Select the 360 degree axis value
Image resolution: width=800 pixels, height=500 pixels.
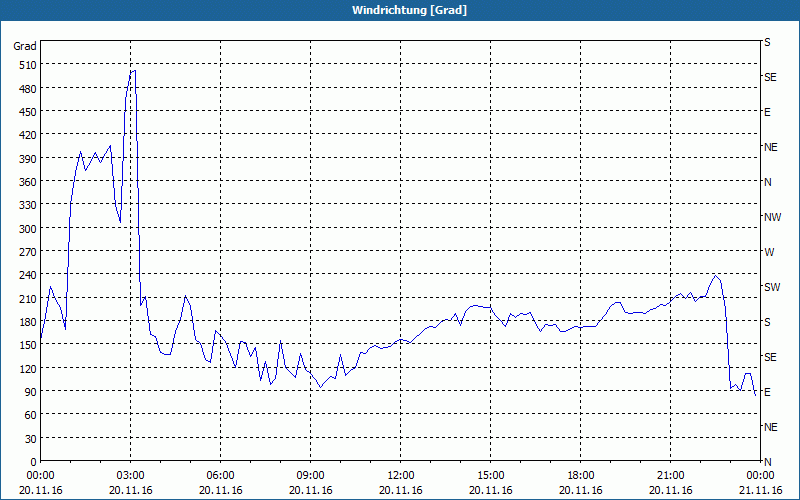[x=28, y=182]
